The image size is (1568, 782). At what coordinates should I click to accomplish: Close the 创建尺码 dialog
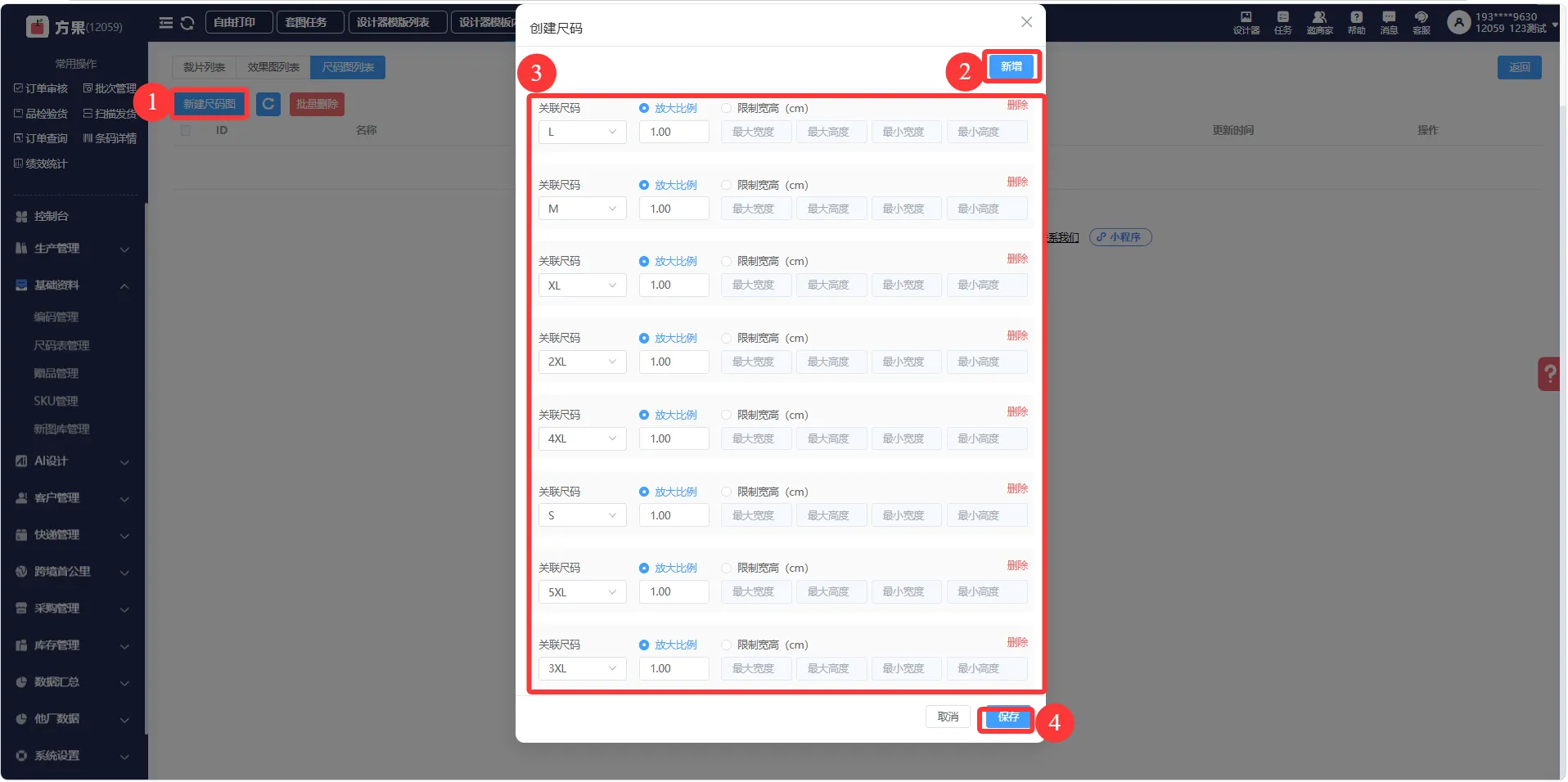click(x=1026, y=22)
